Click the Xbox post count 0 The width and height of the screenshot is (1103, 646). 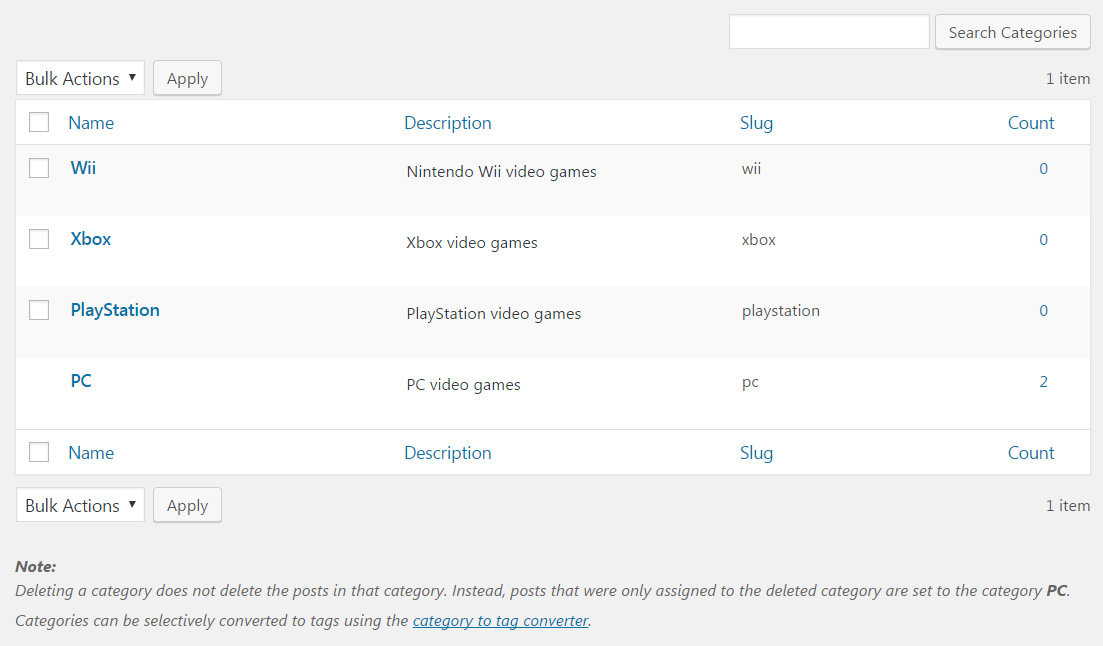(x=1043, y=240)
